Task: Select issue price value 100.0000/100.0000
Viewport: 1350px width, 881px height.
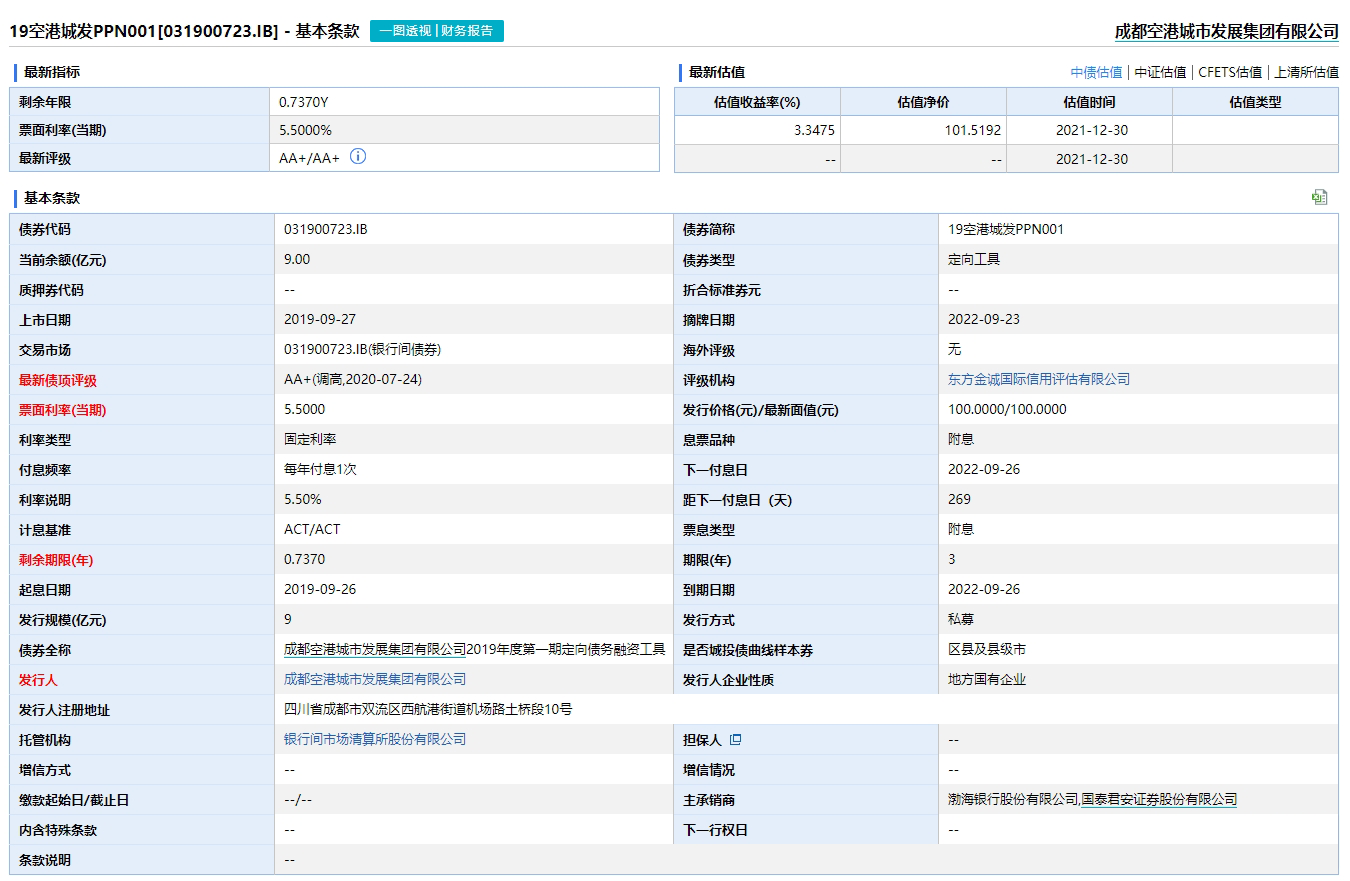Action: click(1007, 409)
